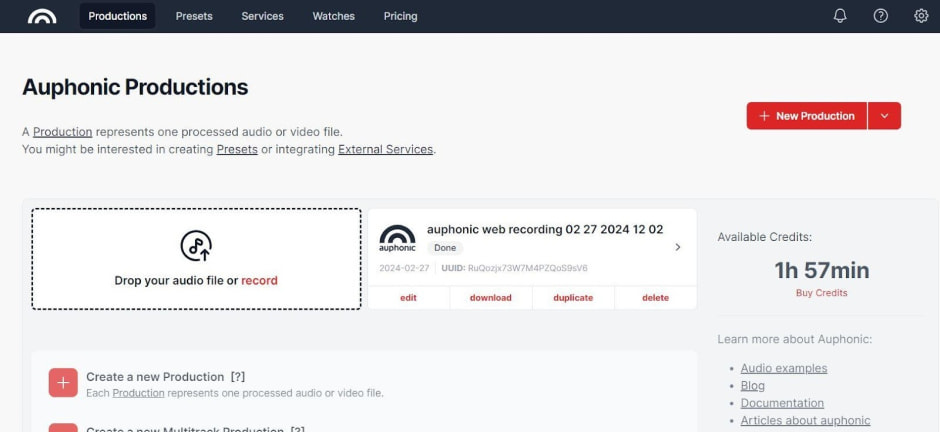Viewport: 940px width, 432px height.
Task: Open the notifications bell
Action: [840, 16]
